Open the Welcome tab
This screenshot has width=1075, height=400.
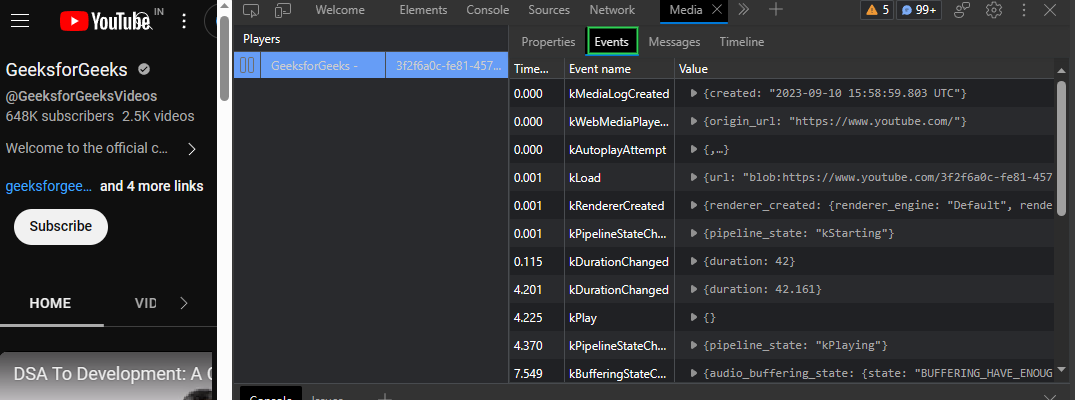click(340, 10)
